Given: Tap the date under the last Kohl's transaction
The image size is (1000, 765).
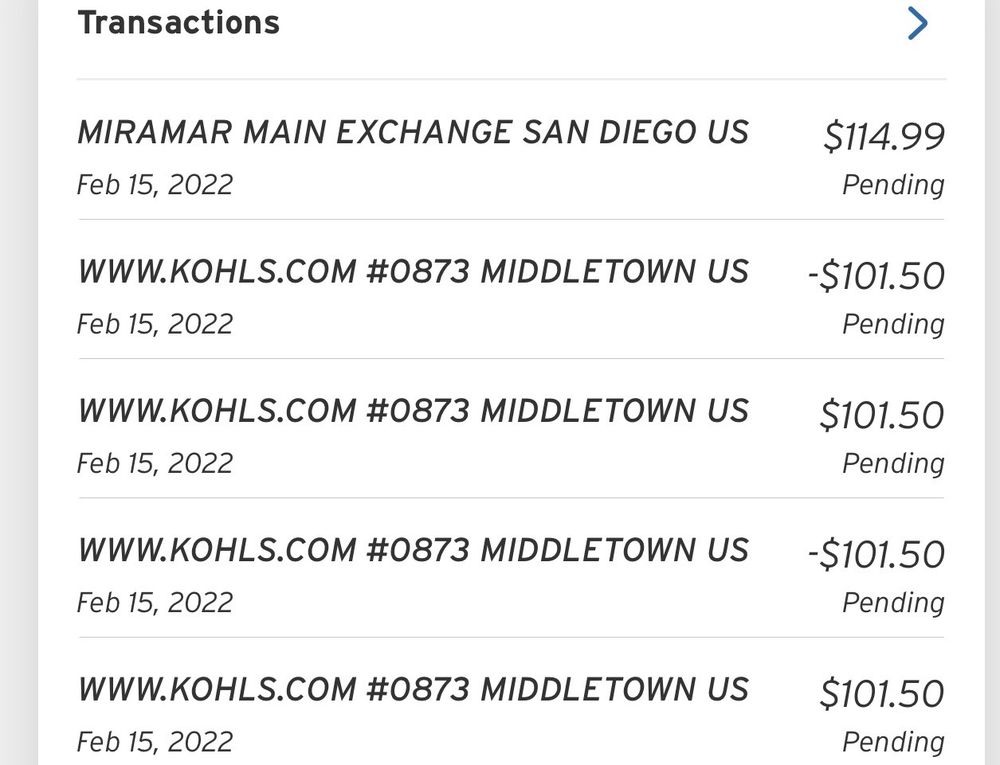Looking at the screenshot, I should [155, 741].
